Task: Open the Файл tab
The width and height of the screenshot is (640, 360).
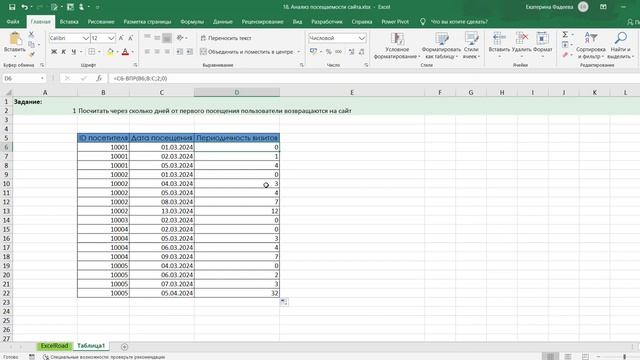Action: coord(13,22)
